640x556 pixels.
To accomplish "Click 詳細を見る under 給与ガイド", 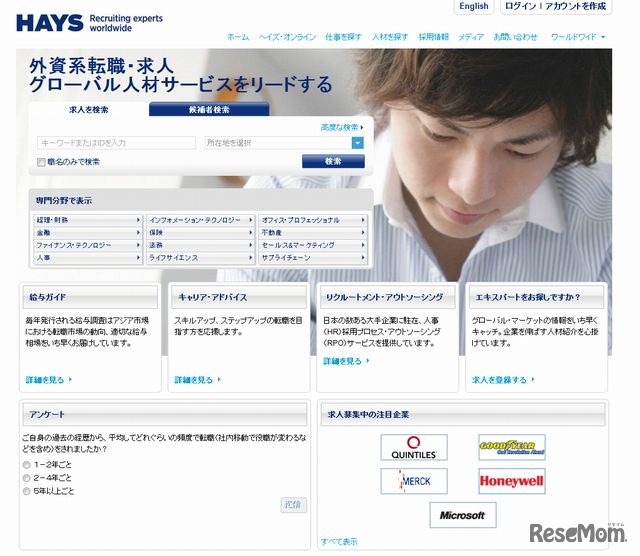I will [49, 380].
